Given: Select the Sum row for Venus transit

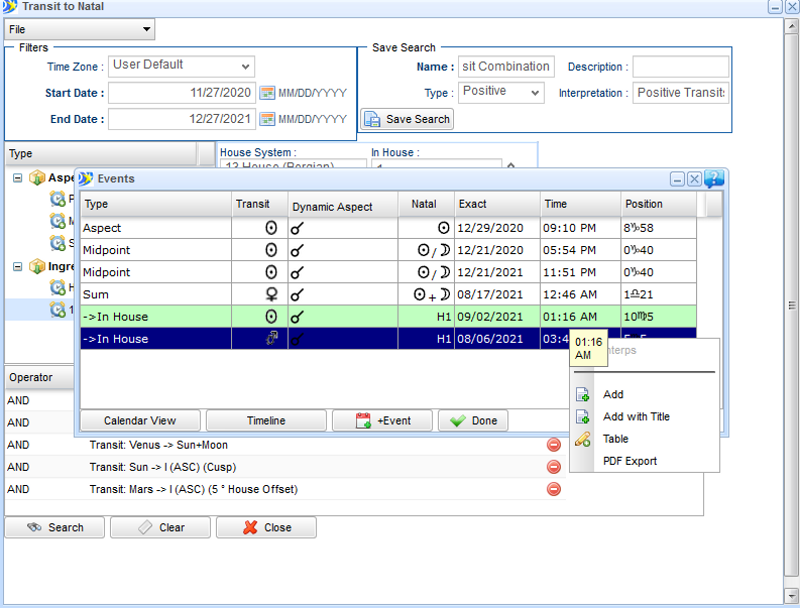Looking at the screenshot, I should 155,294.
